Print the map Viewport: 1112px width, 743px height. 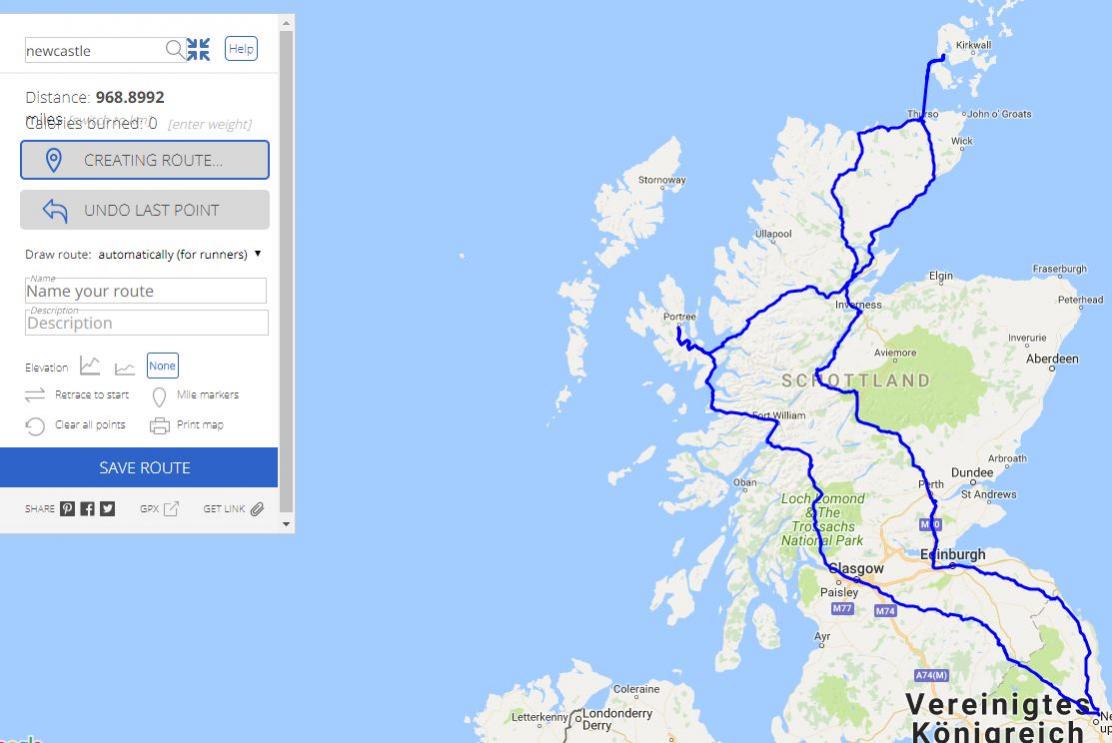coord(187,425)
